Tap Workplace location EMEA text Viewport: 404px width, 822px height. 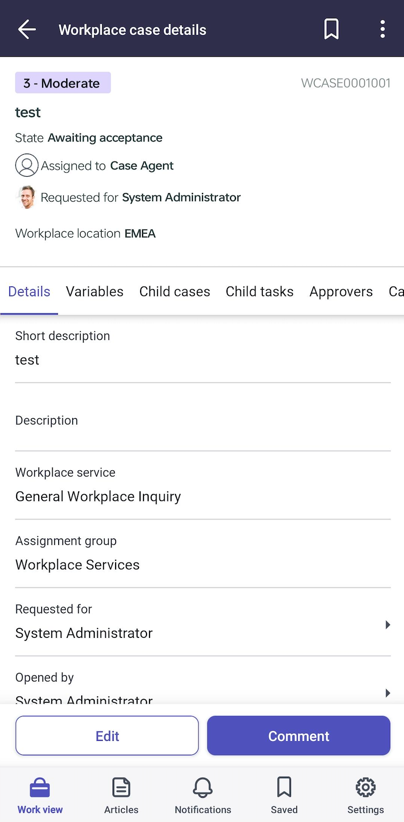[85, 233]
